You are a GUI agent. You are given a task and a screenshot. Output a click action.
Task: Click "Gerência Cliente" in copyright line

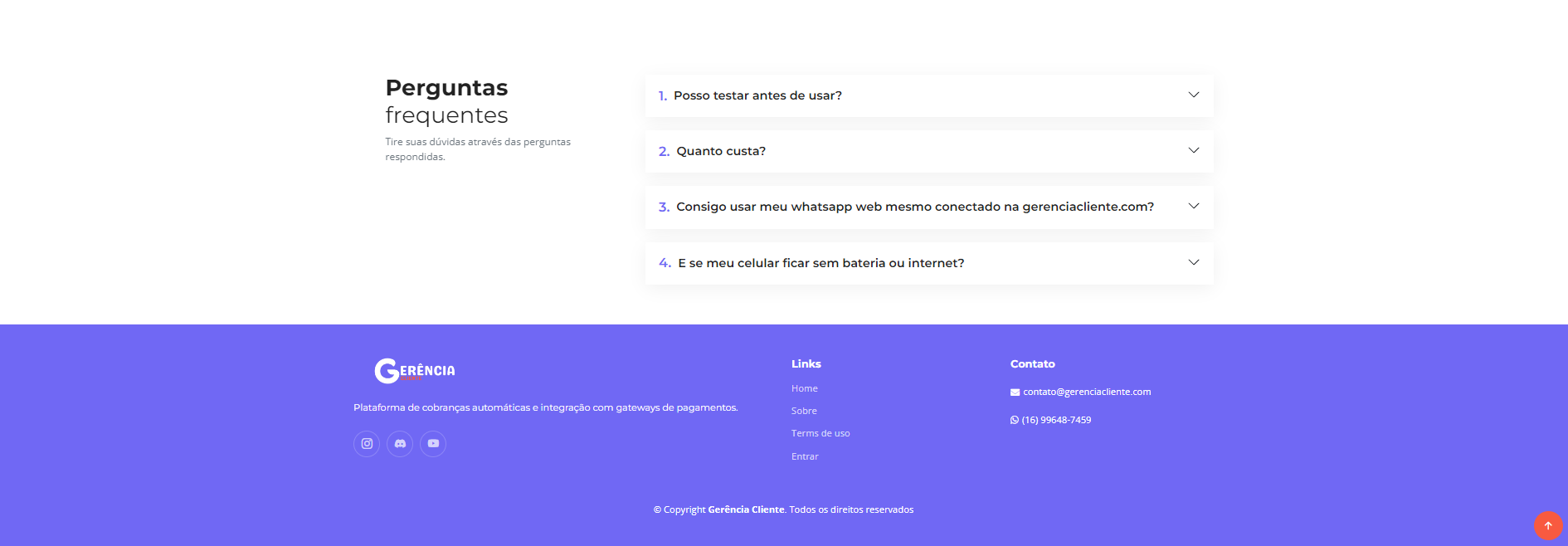[x=746, y=509]
